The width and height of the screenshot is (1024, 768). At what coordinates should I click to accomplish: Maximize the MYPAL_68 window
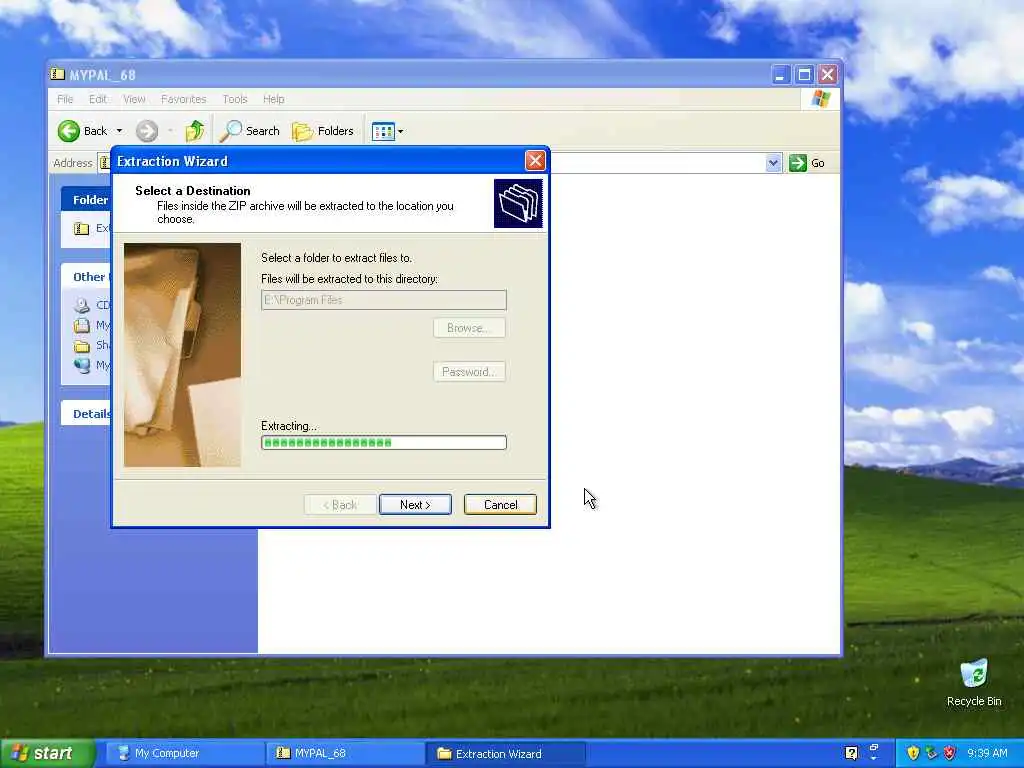[x=804, y=74]
